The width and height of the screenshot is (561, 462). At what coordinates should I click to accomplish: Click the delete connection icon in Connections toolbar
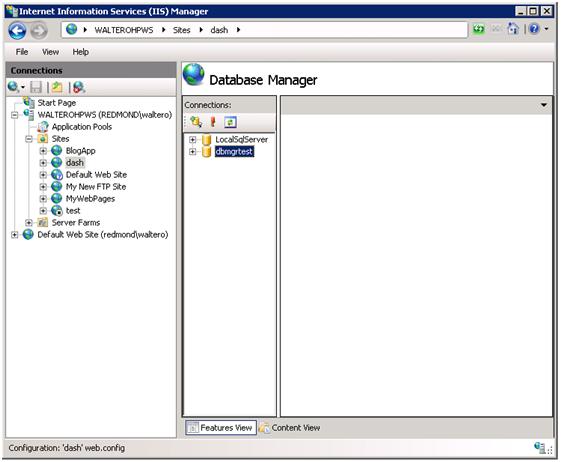79,87
